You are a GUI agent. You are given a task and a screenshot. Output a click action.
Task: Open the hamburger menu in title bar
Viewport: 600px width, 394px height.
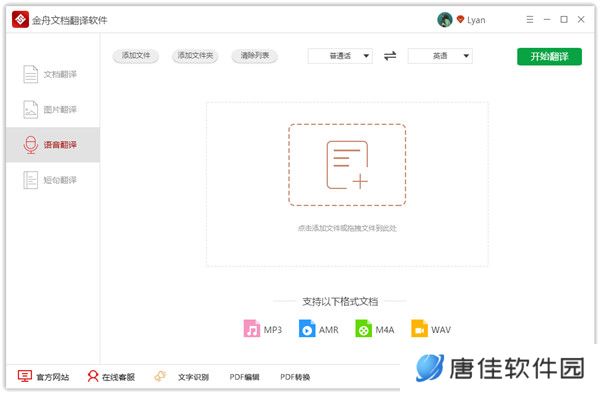coord(530,20)
